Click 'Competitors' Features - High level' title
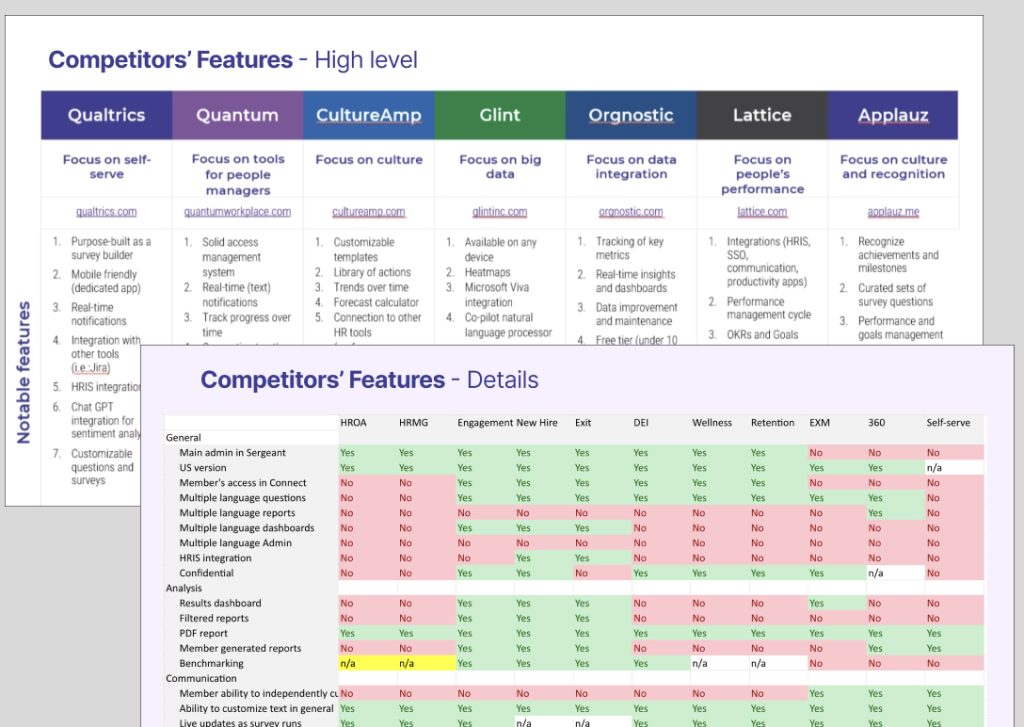Viewport: 1024px width, 727px height. tap(232, 59)
